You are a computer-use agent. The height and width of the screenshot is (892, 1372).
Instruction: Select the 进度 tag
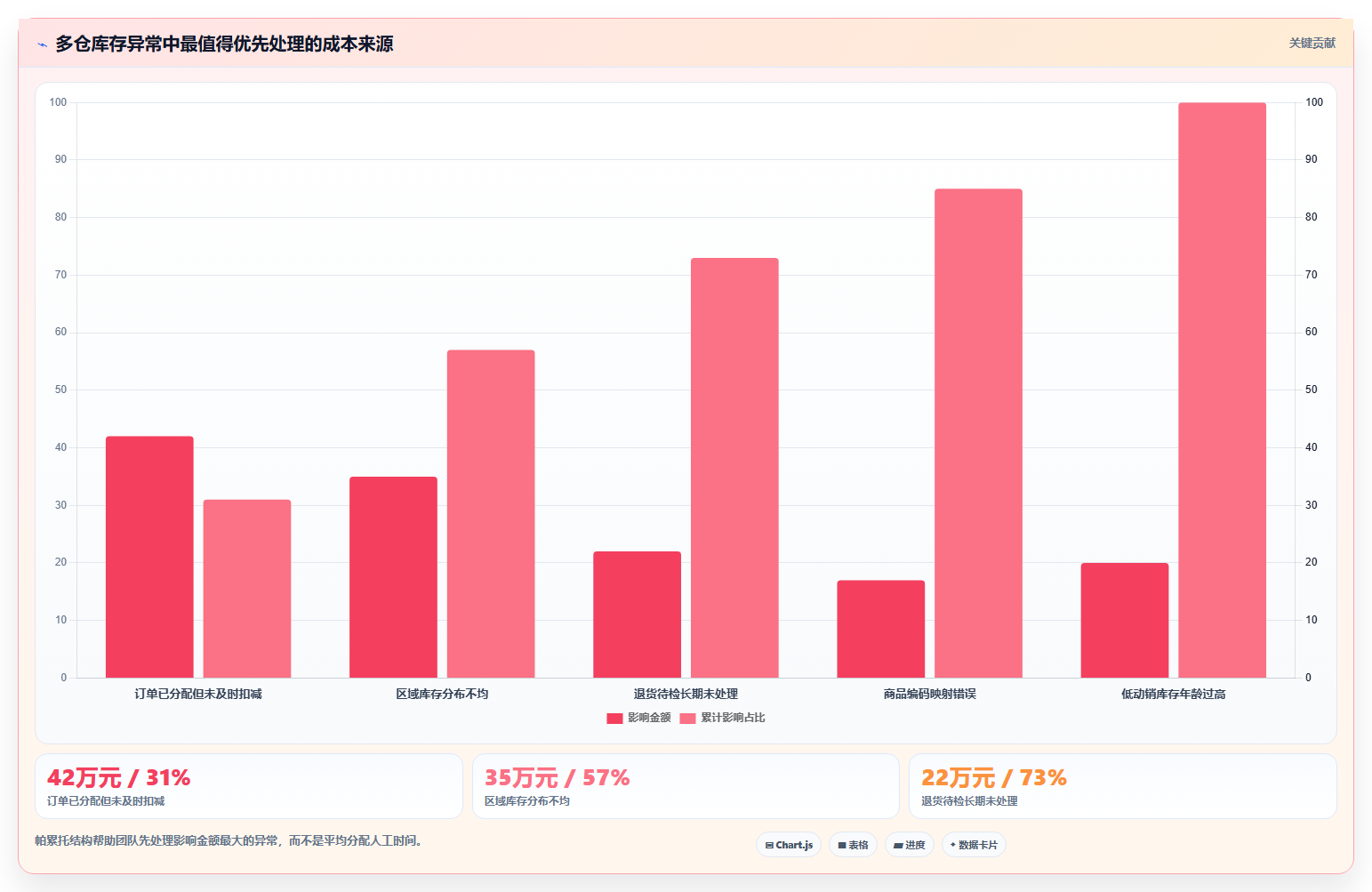[909, 845]
